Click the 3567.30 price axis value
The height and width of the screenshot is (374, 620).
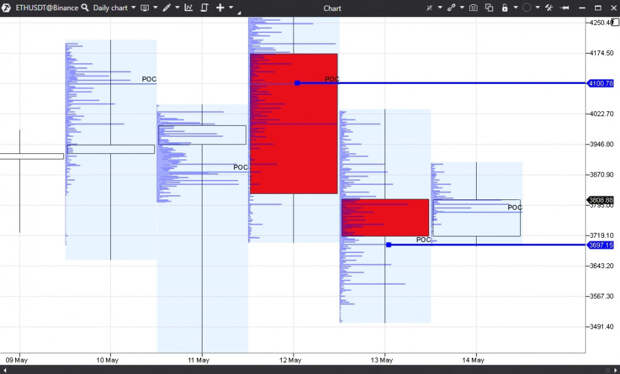pos(602,296)
